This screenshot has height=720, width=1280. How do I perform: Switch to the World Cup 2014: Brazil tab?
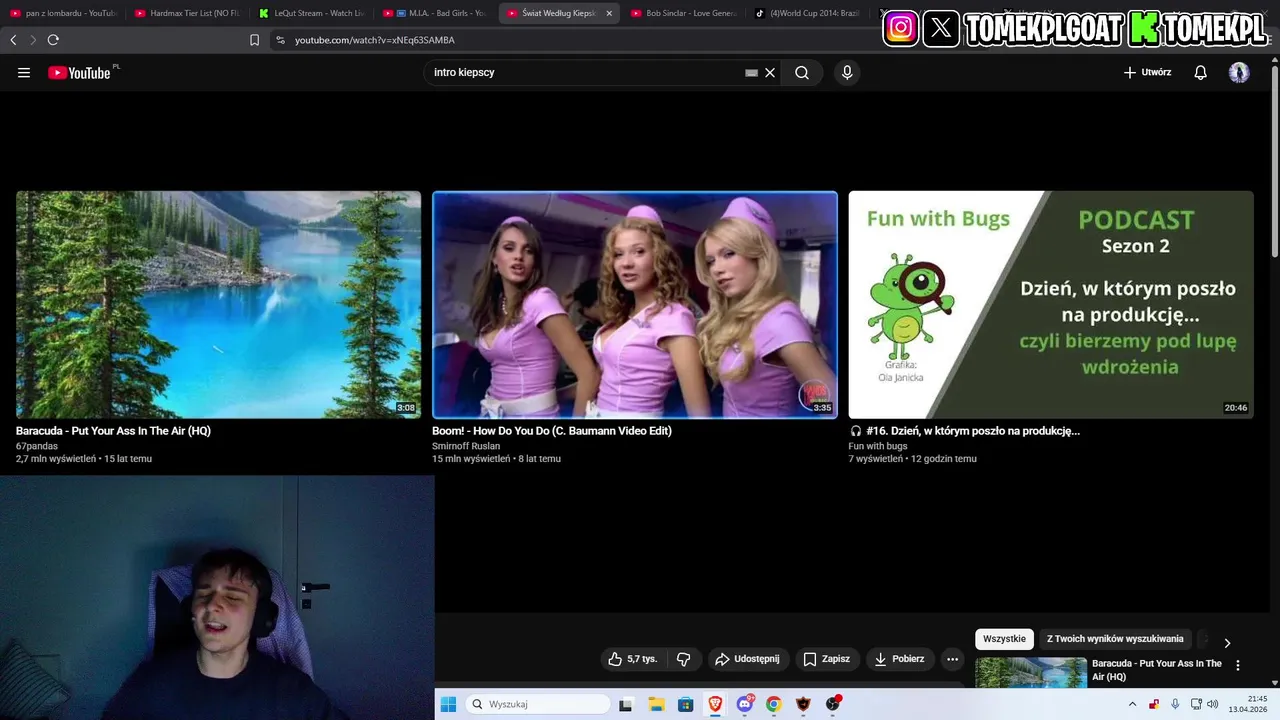coord(807,13)
